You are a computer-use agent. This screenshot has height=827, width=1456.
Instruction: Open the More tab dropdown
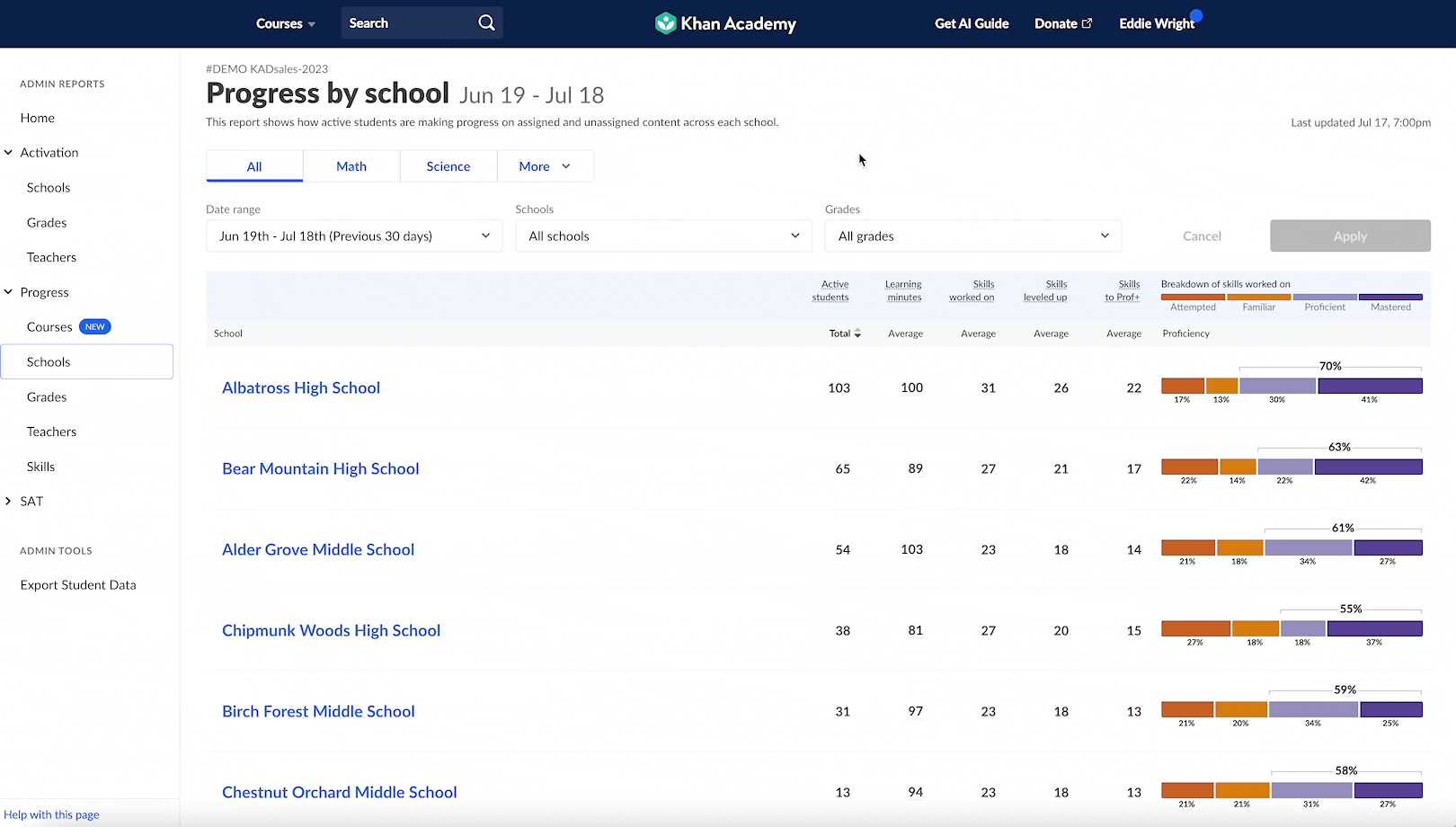(546, 166)
